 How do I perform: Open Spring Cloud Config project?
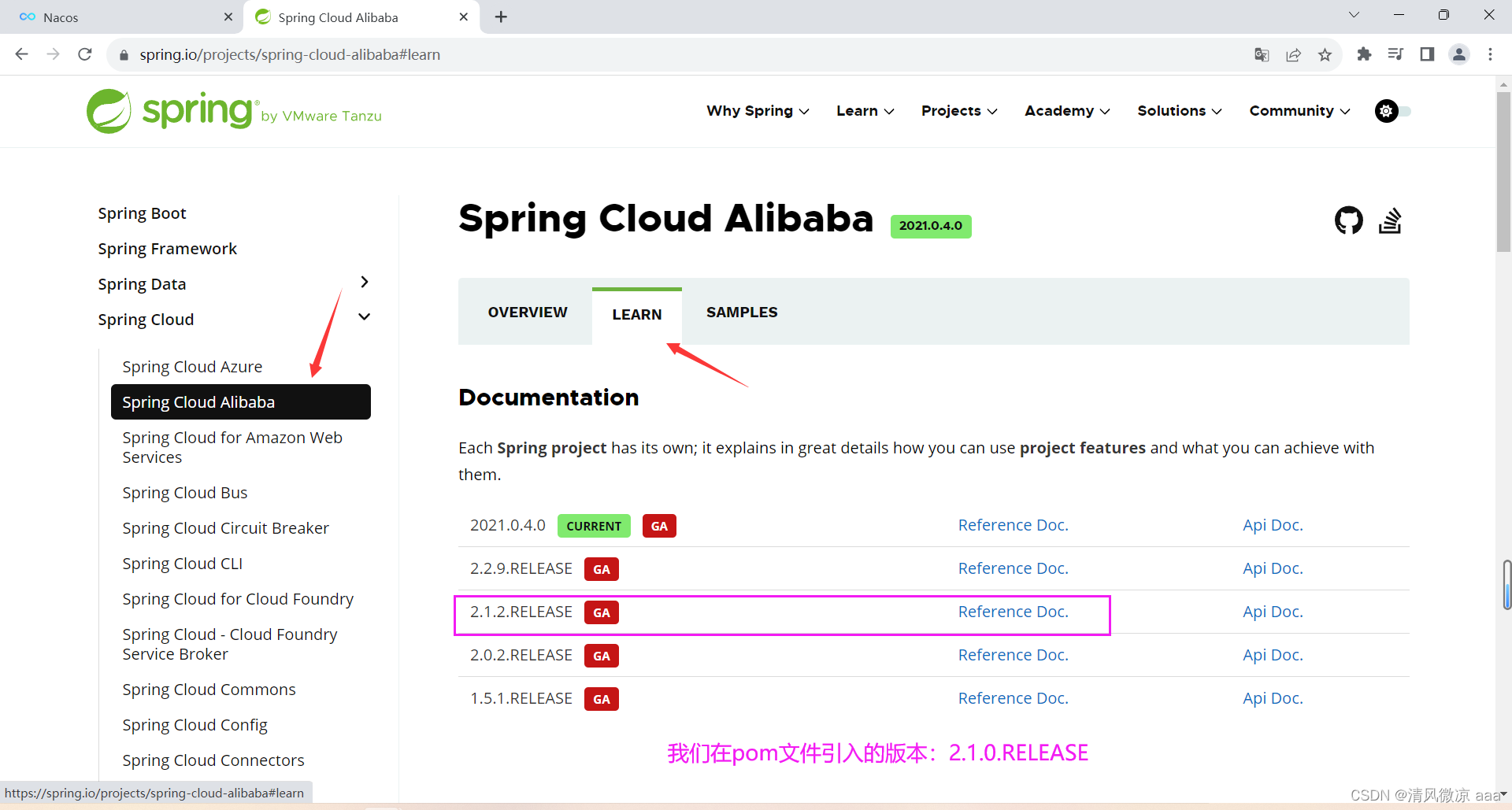(195, 725)
